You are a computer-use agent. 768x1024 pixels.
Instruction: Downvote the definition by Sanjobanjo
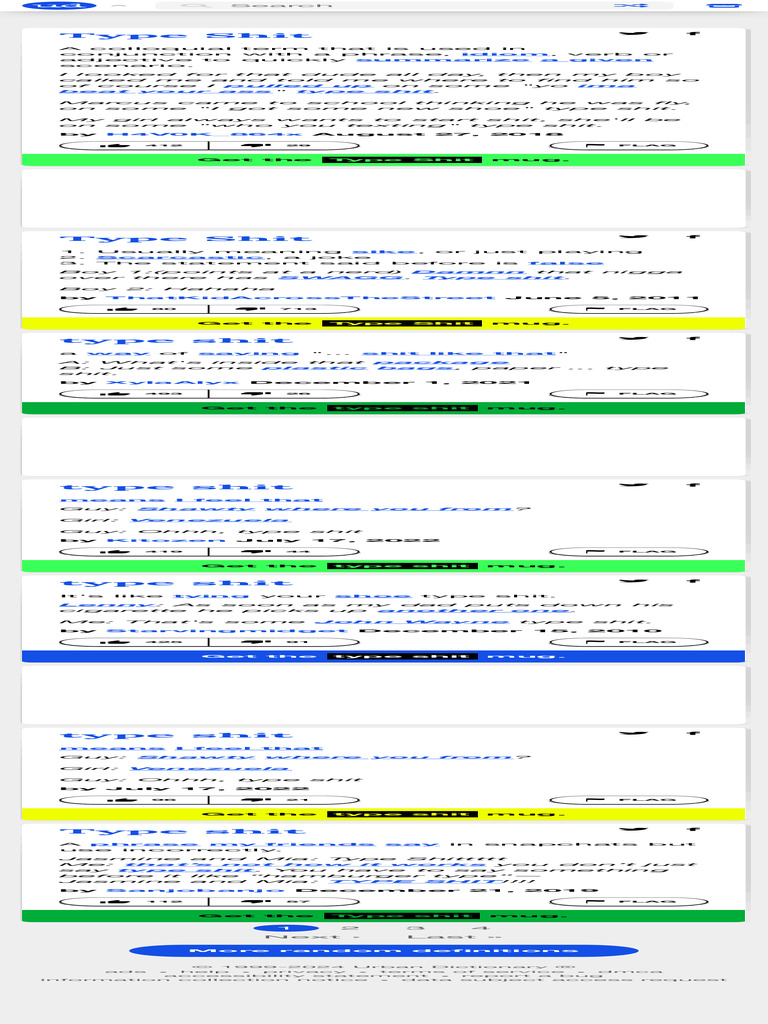pyautogui.click(x=284, y=902)
